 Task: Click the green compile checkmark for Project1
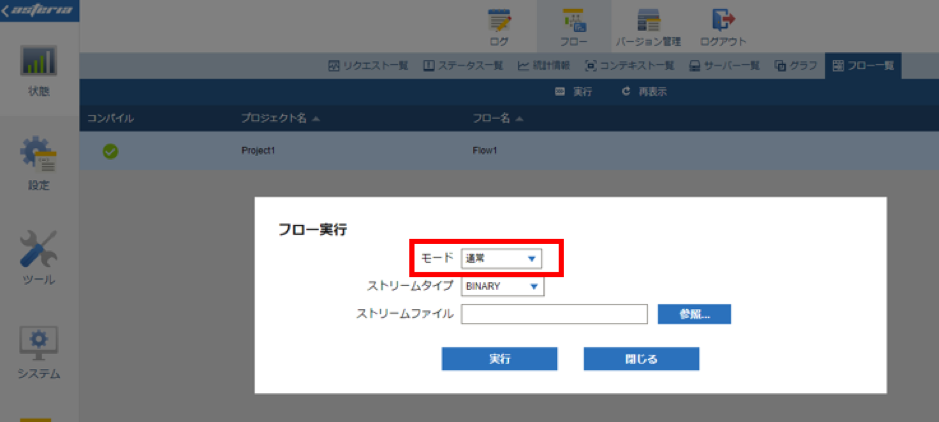110,151
